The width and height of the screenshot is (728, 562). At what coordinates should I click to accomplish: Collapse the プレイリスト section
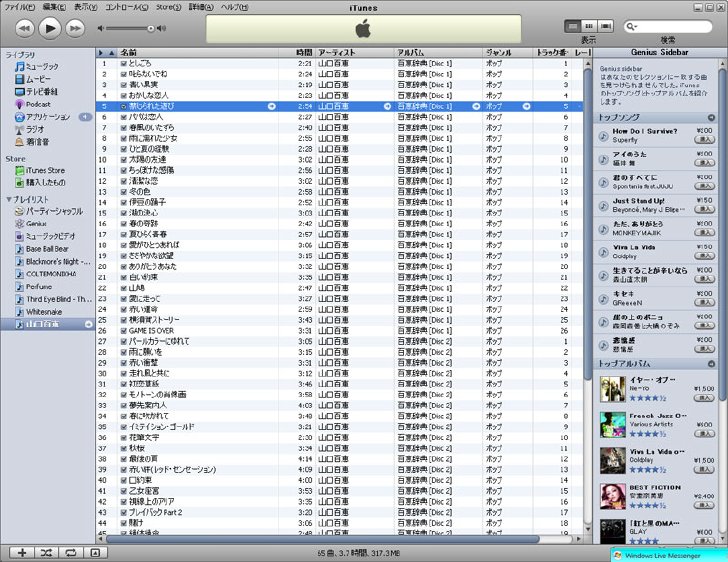pyautogui.click(x=8, y=200)
